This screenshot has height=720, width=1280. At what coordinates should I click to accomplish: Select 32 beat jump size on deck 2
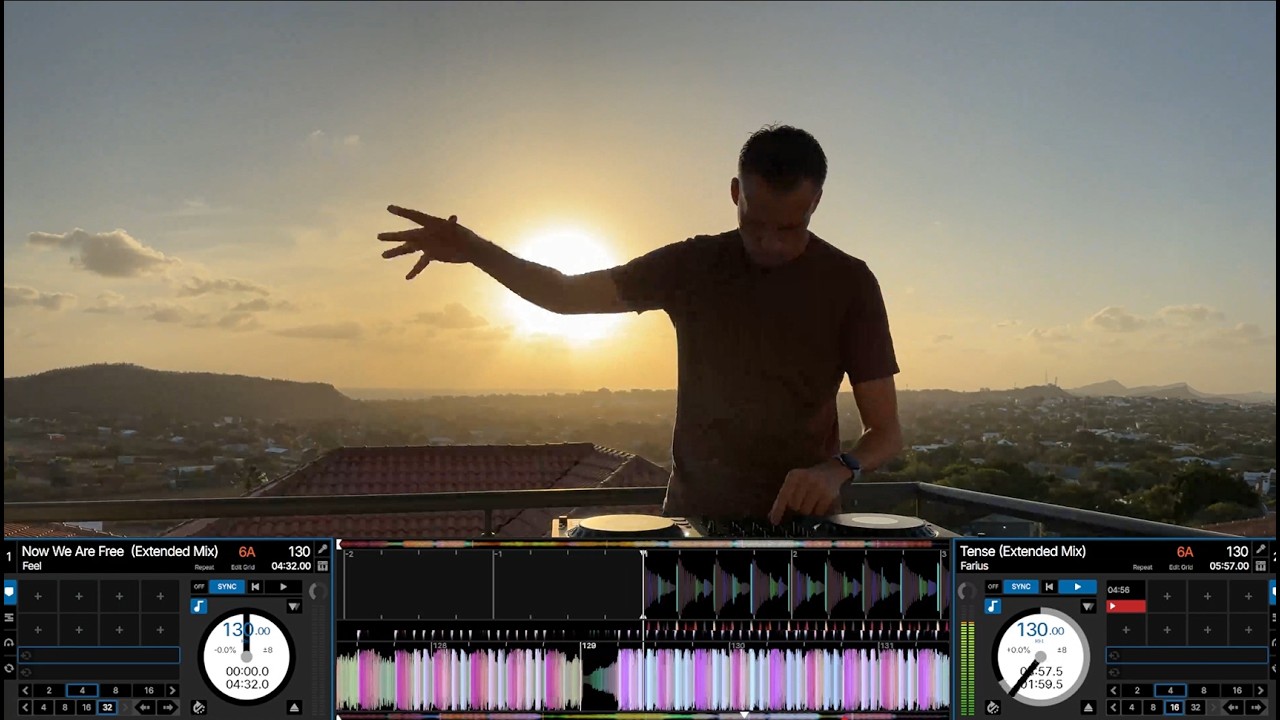[1195, 708]
